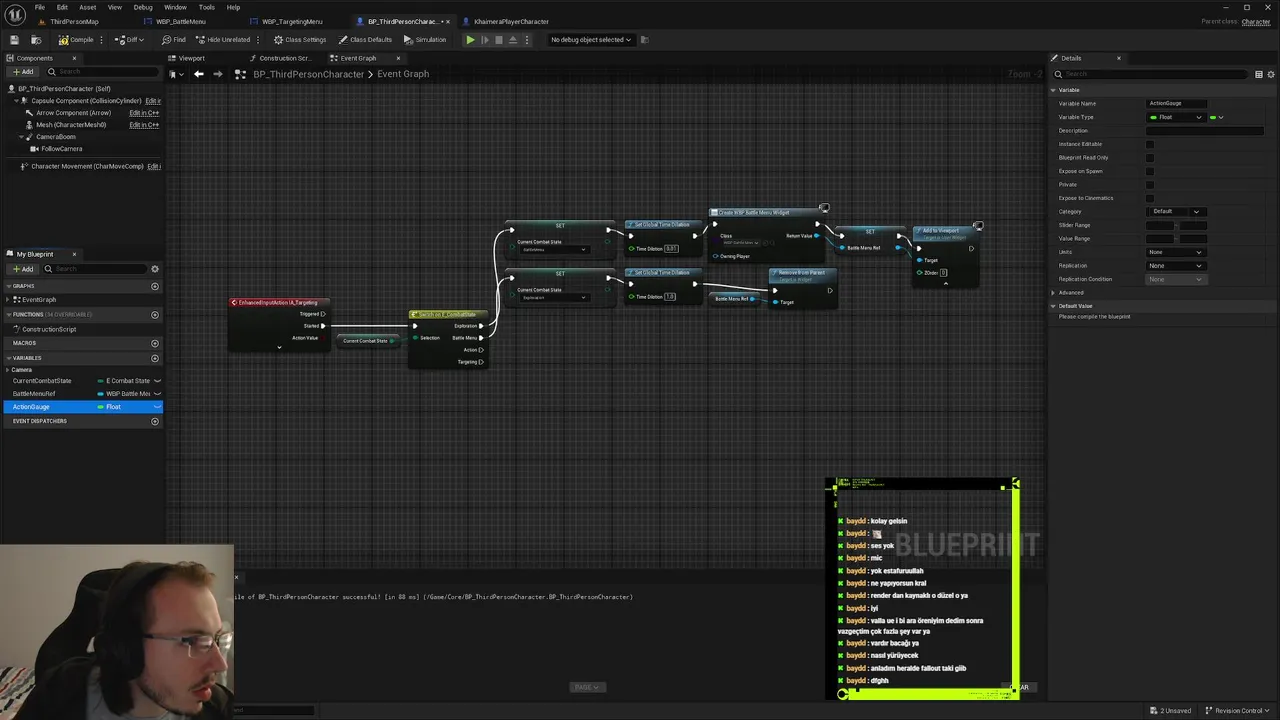Click Add button in Components panel
Image resolution: width=1280 pixels, height=720 pixels.
coord(22,72)
